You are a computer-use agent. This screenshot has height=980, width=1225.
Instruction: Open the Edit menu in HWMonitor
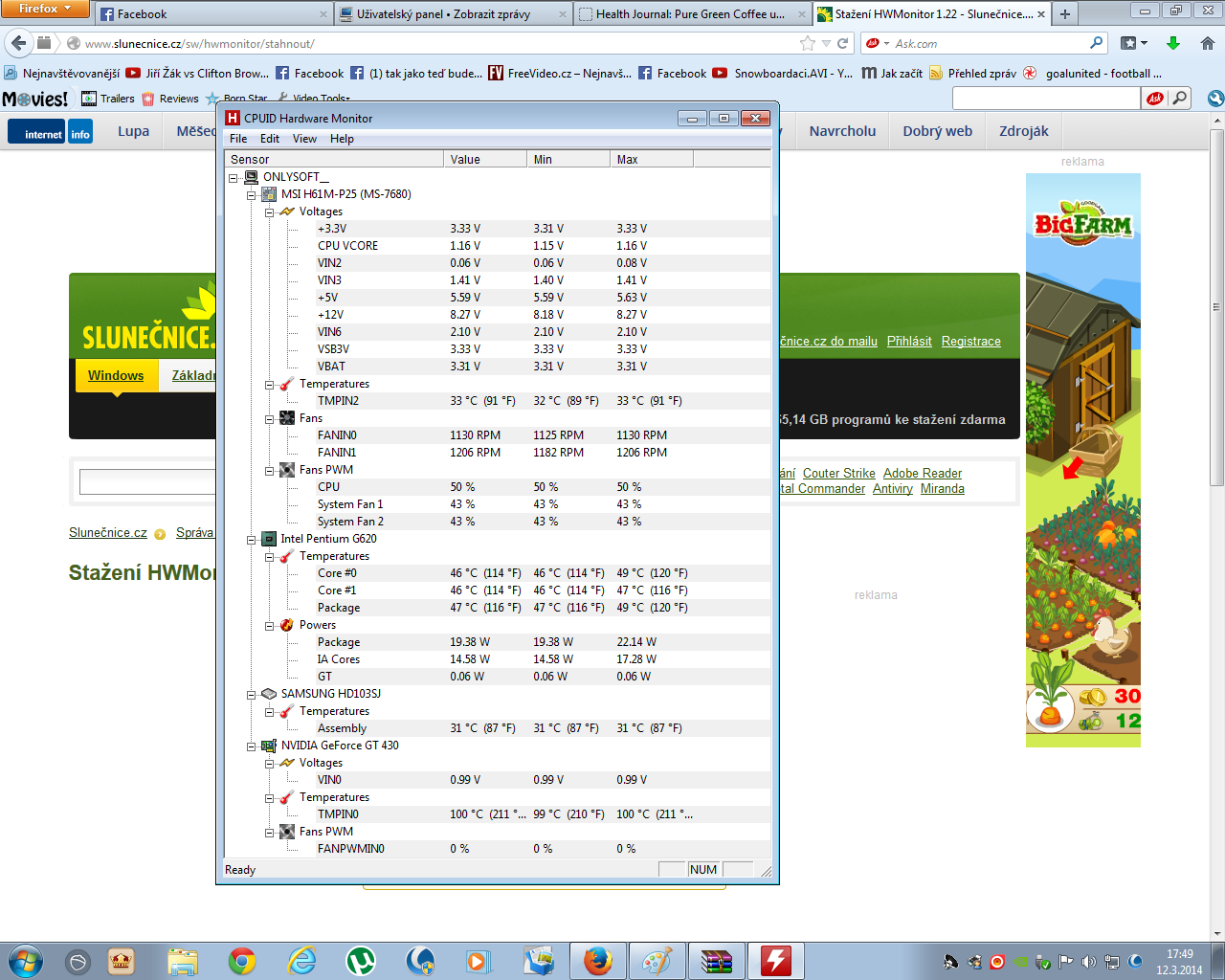tap(270, 139)
